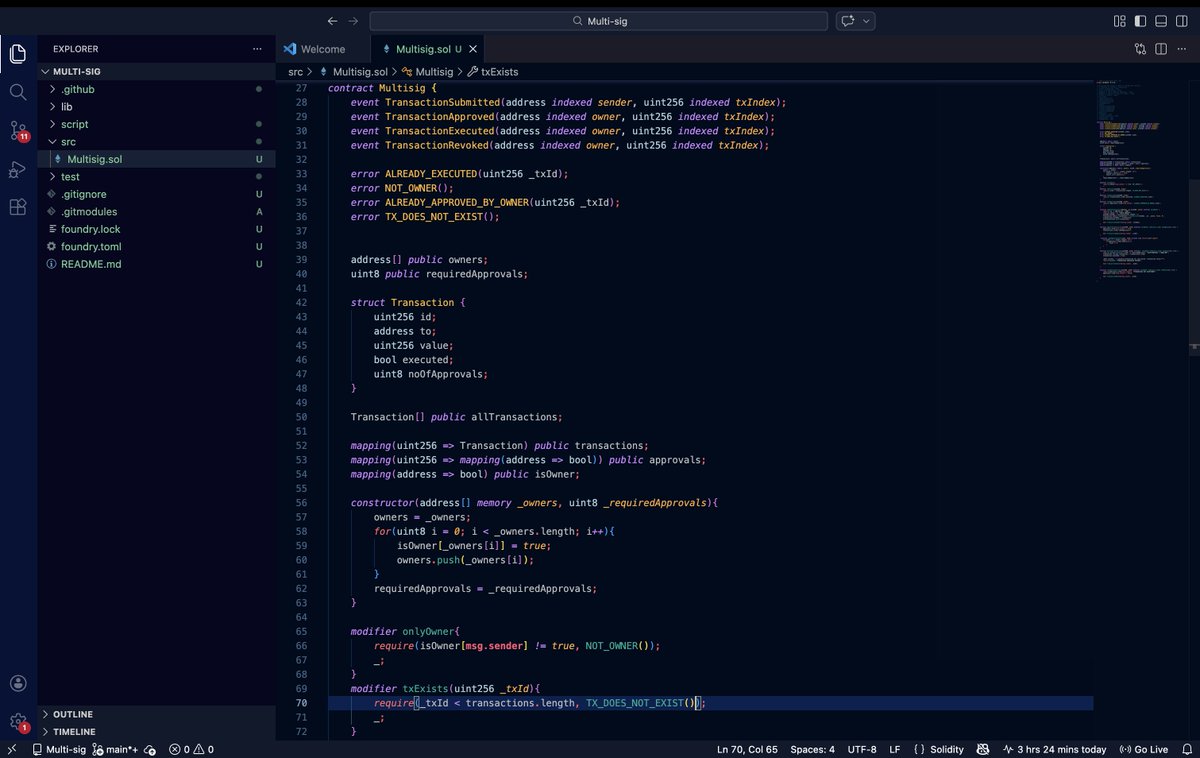Open errors and warnings count in status bar
This screenshot has height=758, width=1200.
coord(191,749)
